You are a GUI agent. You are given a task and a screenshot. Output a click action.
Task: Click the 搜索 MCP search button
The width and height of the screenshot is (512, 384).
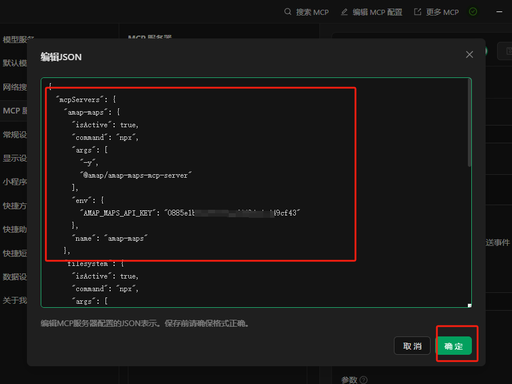306,12
